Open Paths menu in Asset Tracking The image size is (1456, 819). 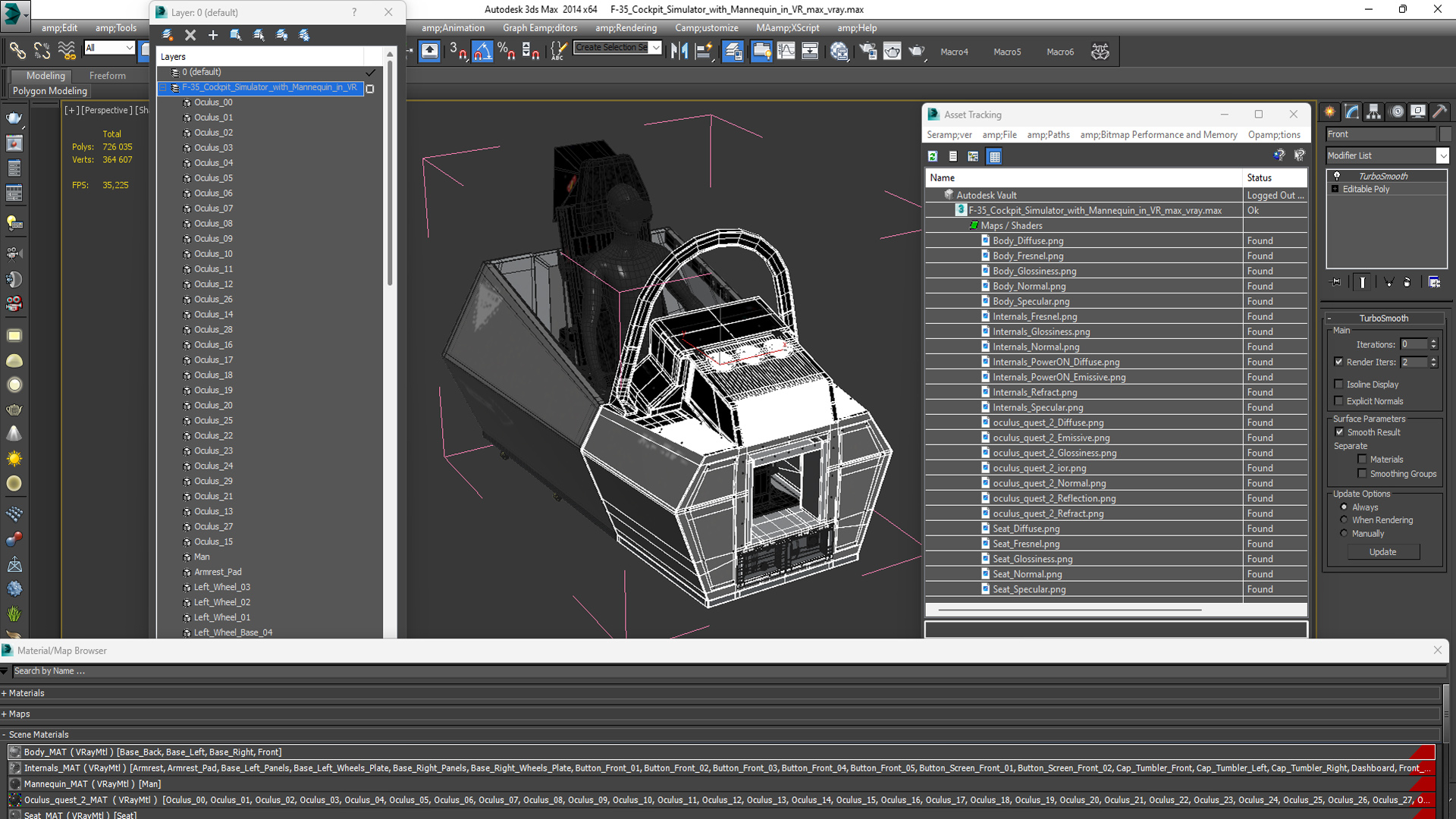click(1048, 135)
